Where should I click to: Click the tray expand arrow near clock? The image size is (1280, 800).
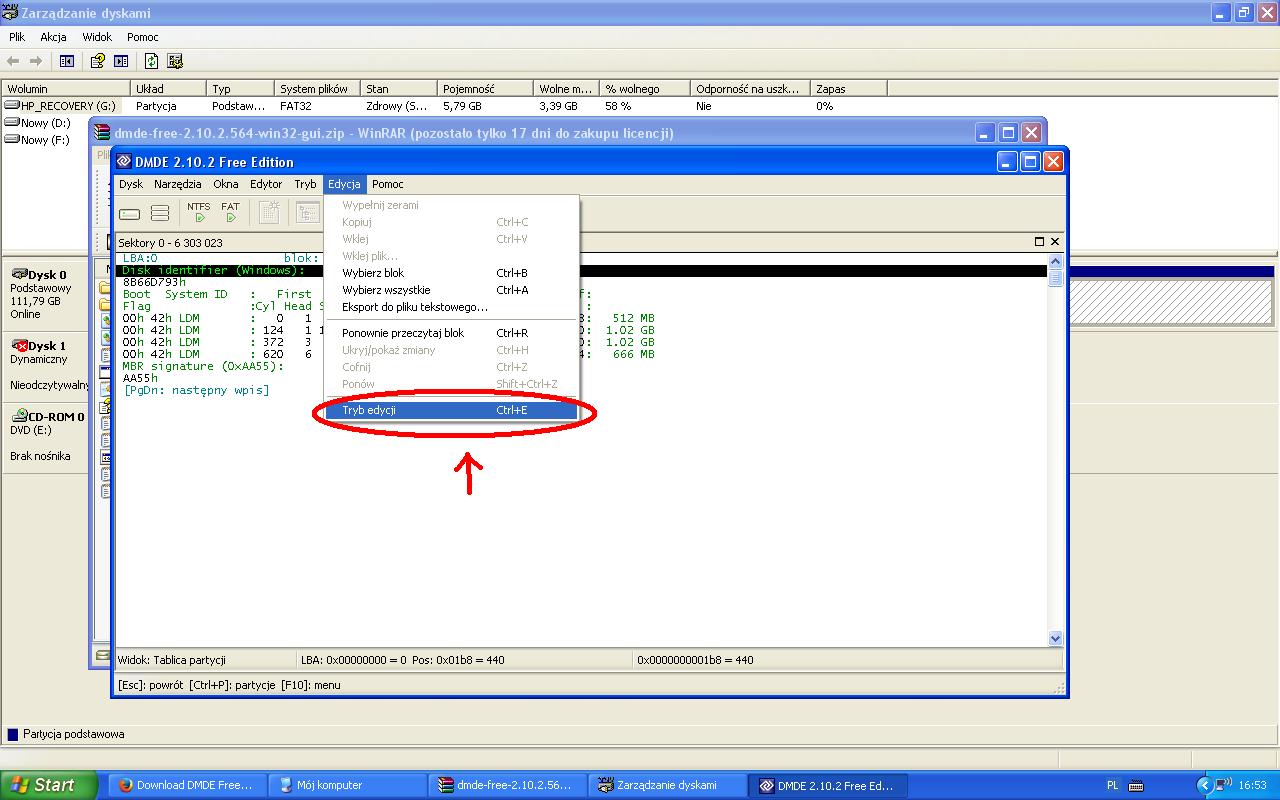(1204, 785)
